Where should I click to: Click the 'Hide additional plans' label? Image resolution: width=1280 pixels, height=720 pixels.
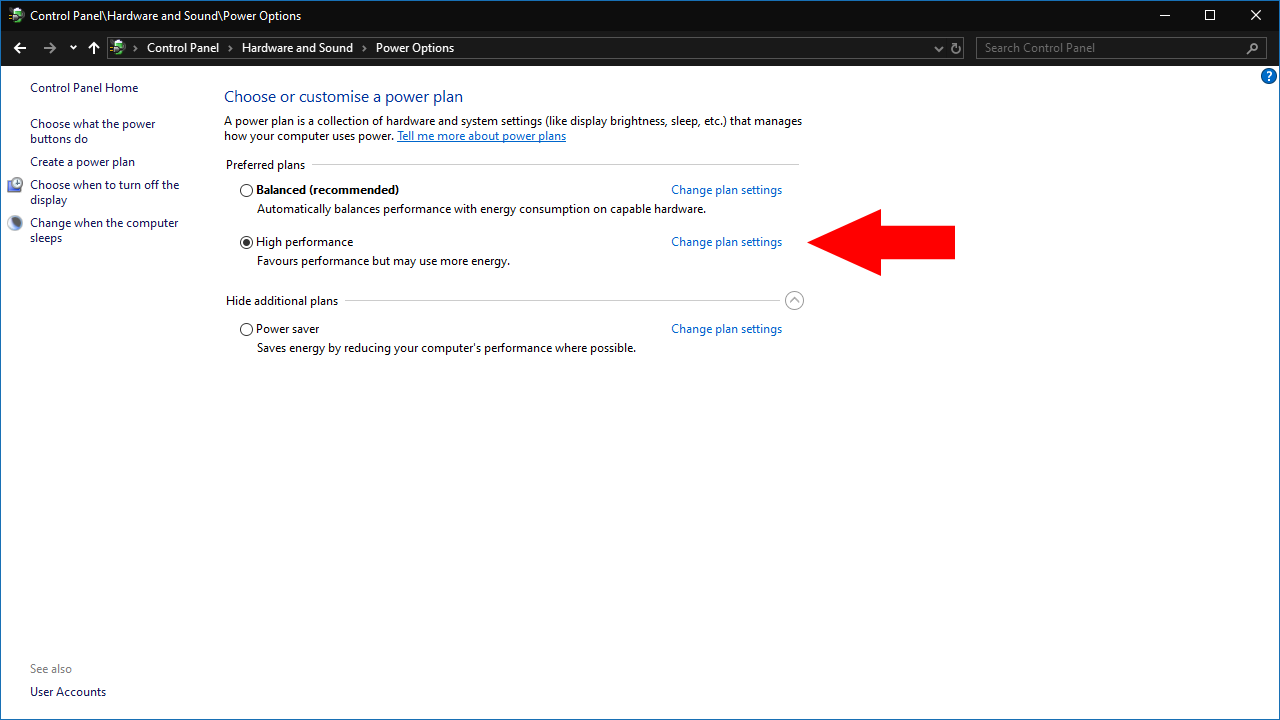[x=282, y=301]
